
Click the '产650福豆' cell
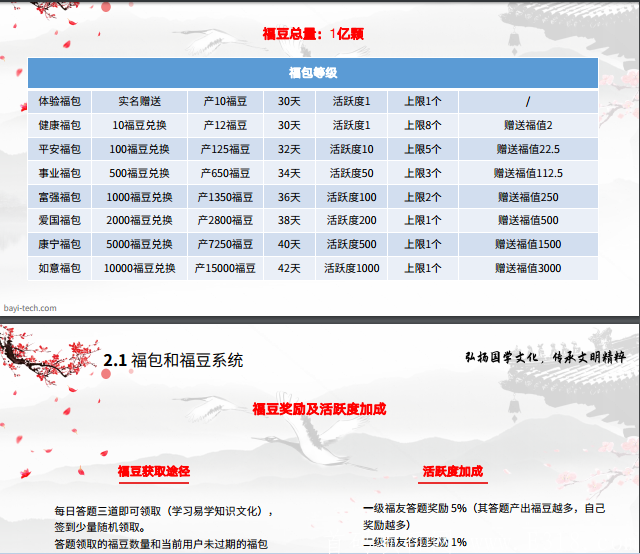click(225, 173)
